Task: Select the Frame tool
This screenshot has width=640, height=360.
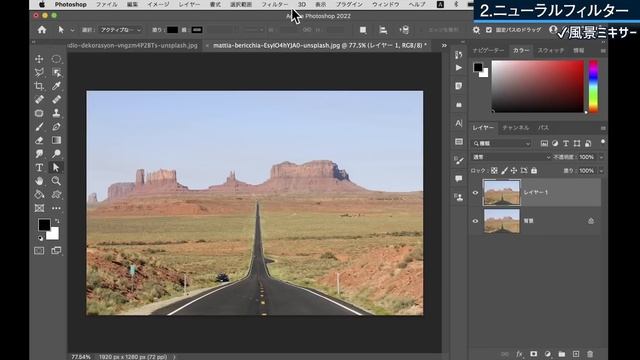Action: 39,208
